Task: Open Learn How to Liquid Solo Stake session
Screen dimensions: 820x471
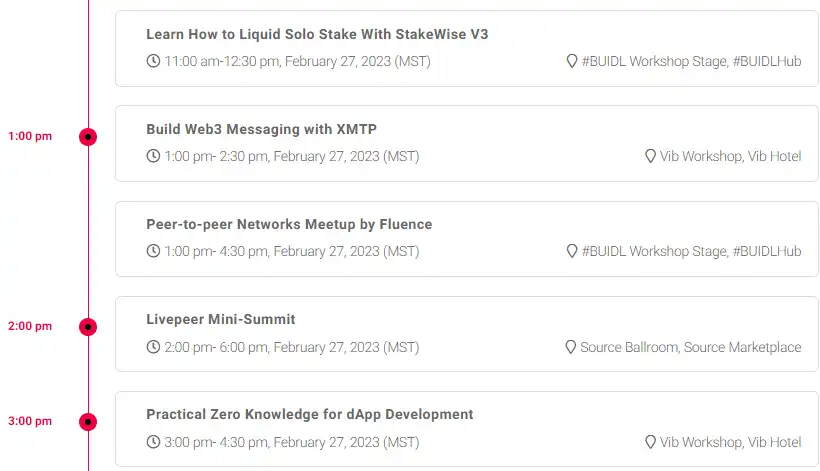Action: point(317,35)
